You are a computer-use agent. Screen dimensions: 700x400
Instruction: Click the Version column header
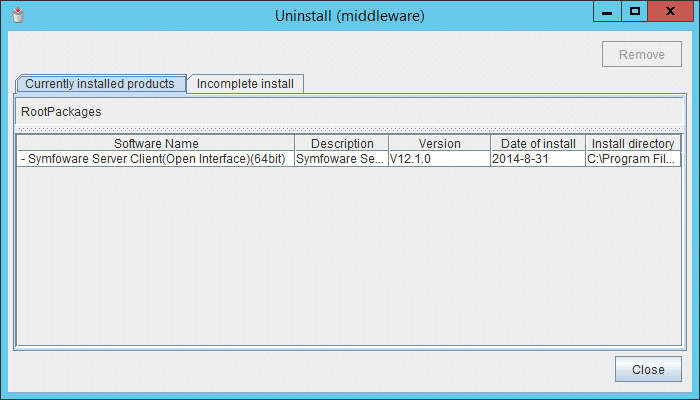click(439, 143)
